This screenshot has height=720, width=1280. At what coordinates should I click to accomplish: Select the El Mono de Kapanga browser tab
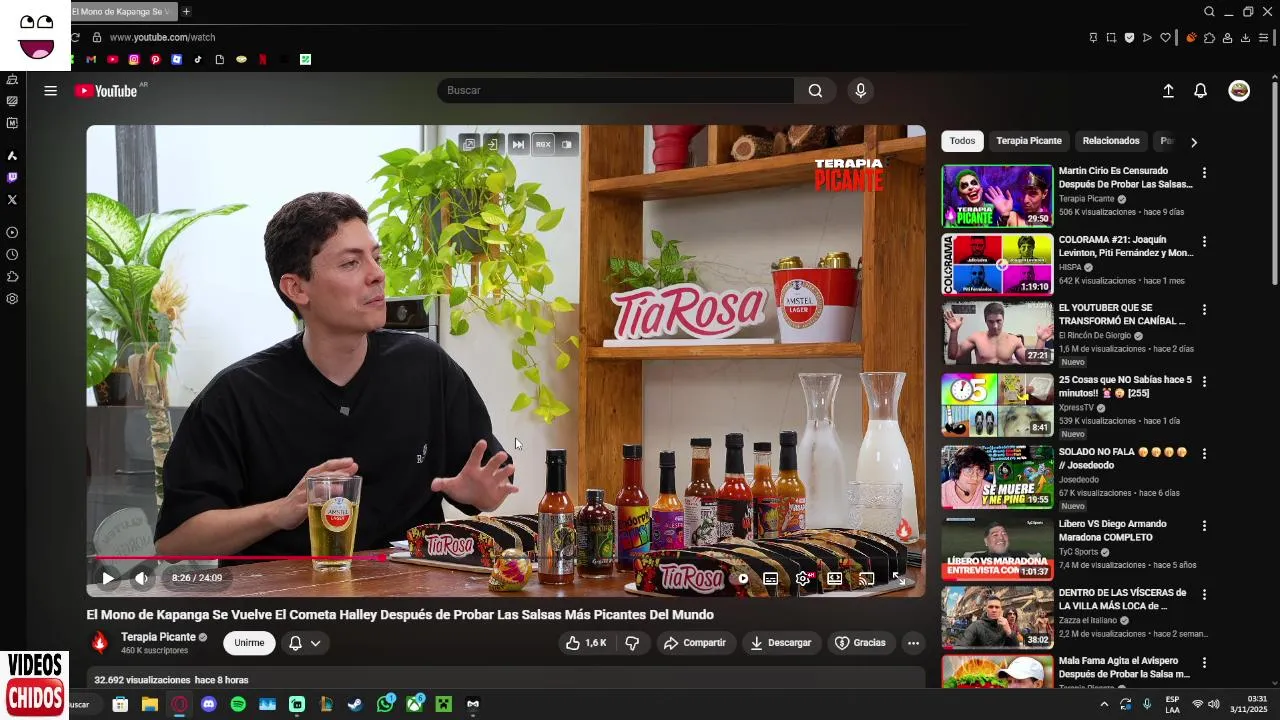point(122,12)
